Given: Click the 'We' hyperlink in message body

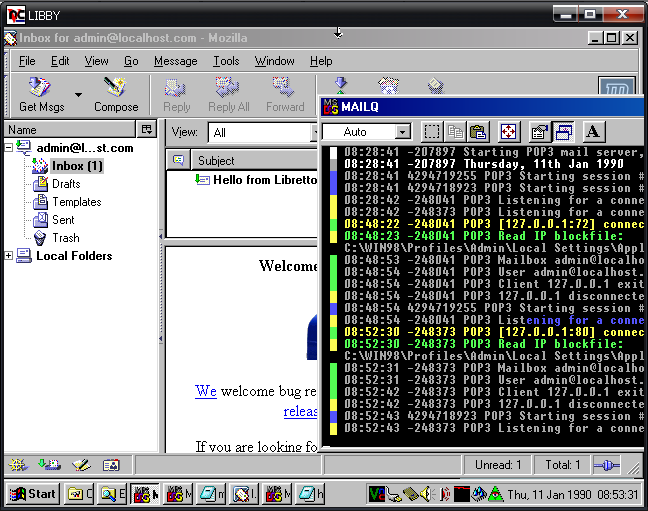Looking at the screenshot, I should click(205, 391).
